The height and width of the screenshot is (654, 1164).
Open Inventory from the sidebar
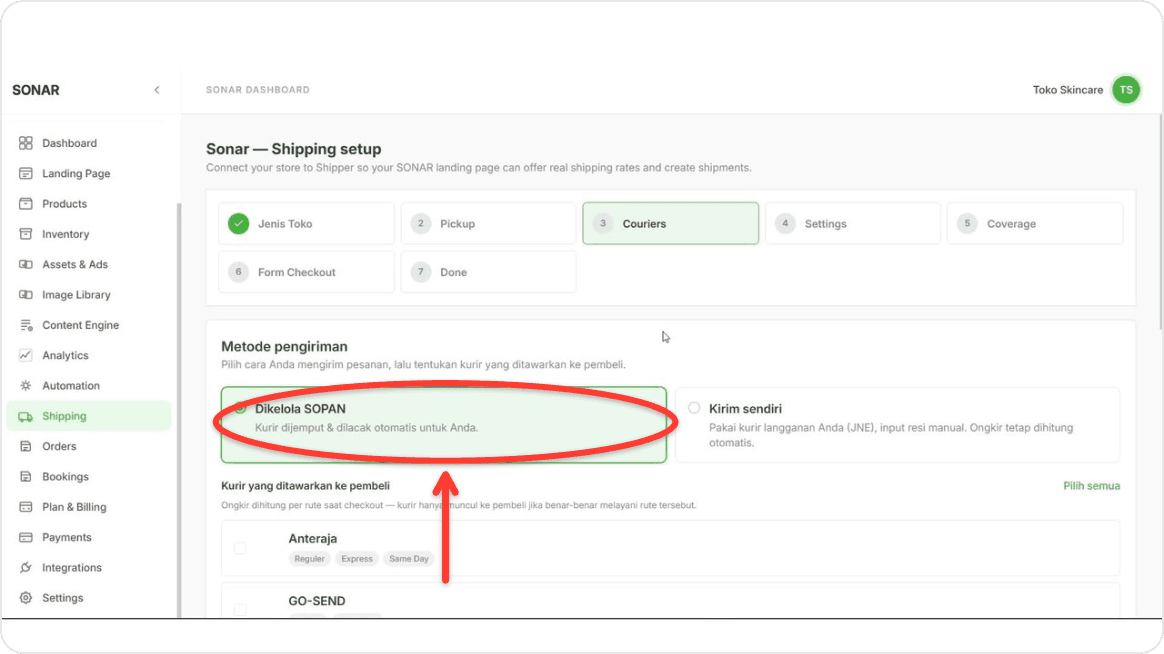pos(65,234)
